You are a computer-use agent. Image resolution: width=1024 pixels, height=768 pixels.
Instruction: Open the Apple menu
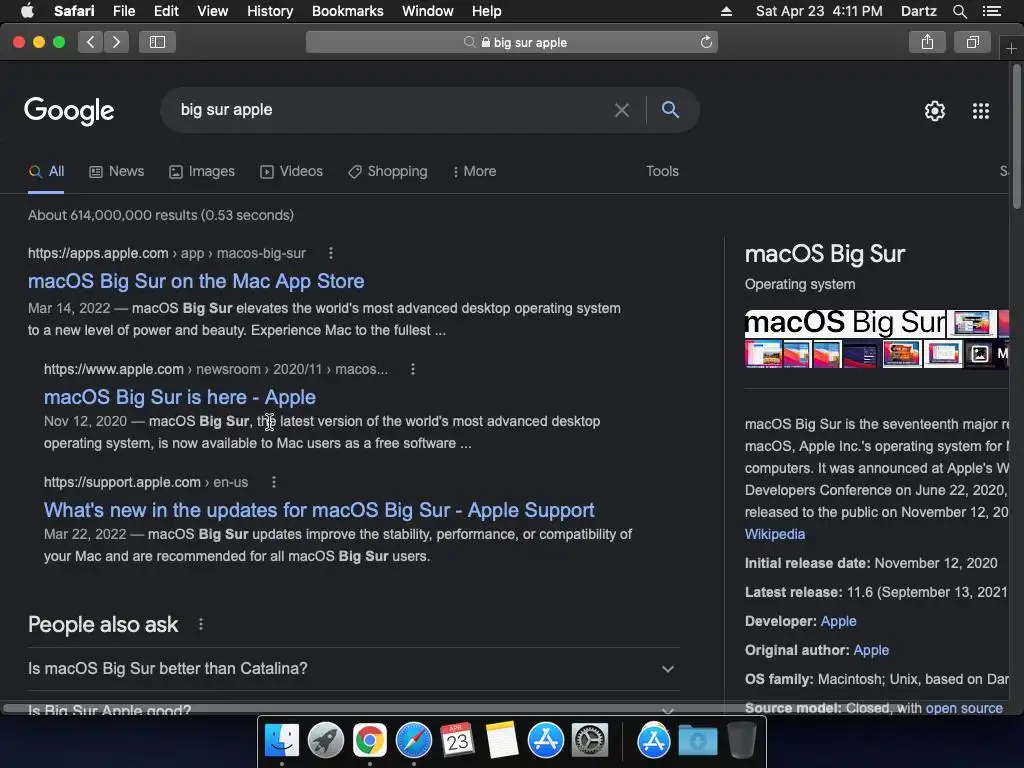[x=27, y=11]
